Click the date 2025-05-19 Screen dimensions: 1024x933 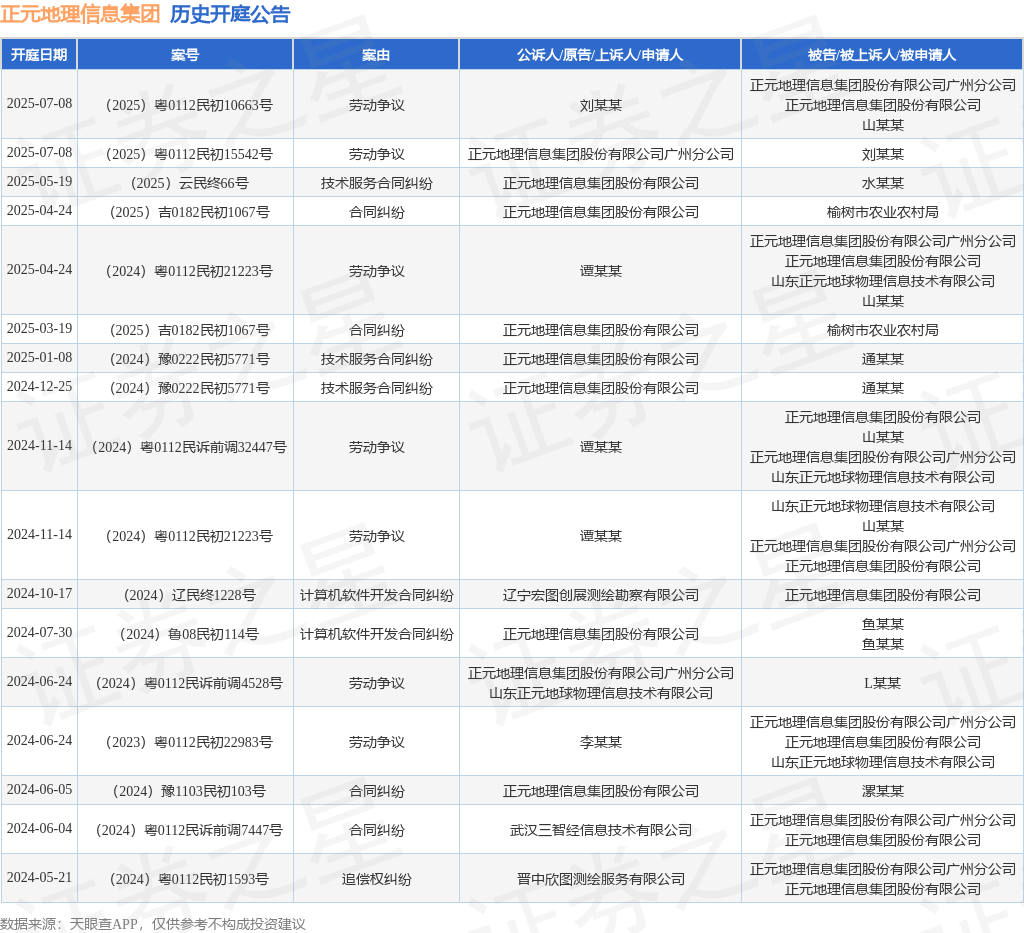point(39,182)
